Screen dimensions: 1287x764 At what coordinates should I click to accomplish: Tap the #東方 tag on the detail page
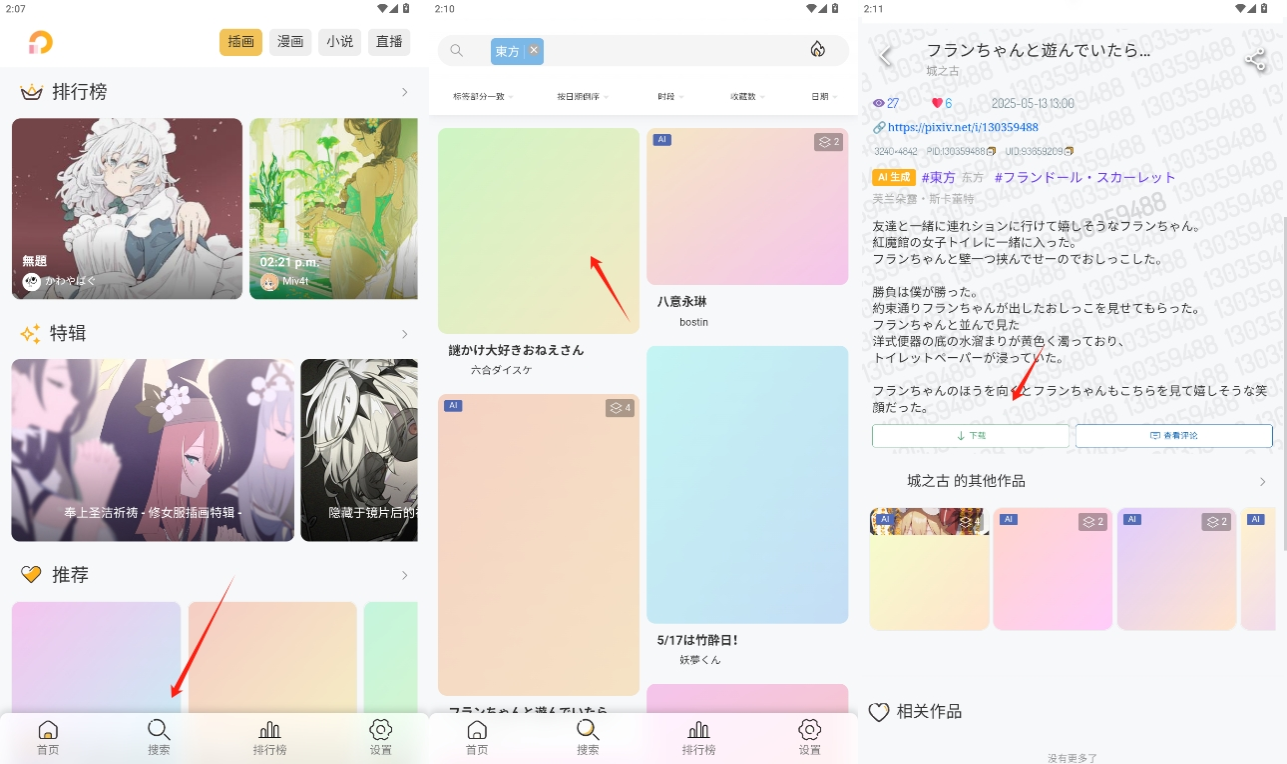click(938, 177)
